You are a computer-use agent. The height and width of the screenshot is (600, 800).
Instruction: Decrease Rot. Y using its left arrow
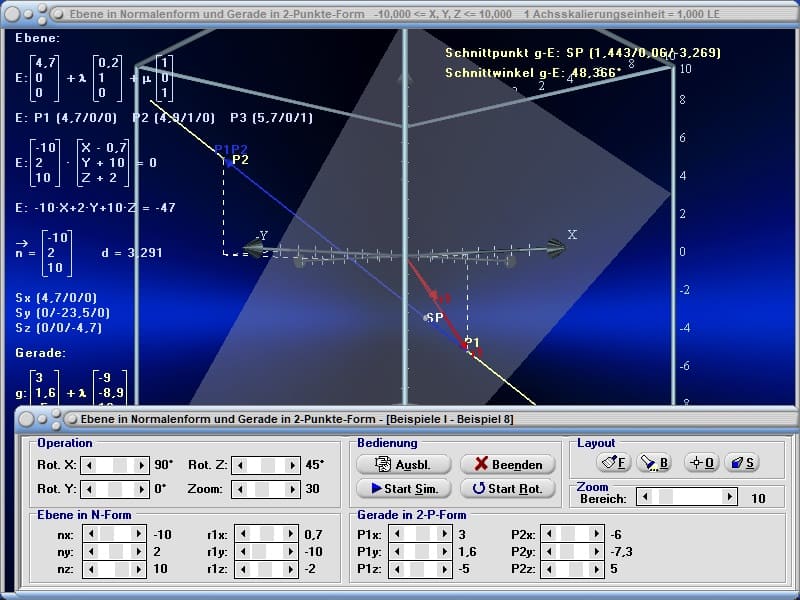(89, 489)
